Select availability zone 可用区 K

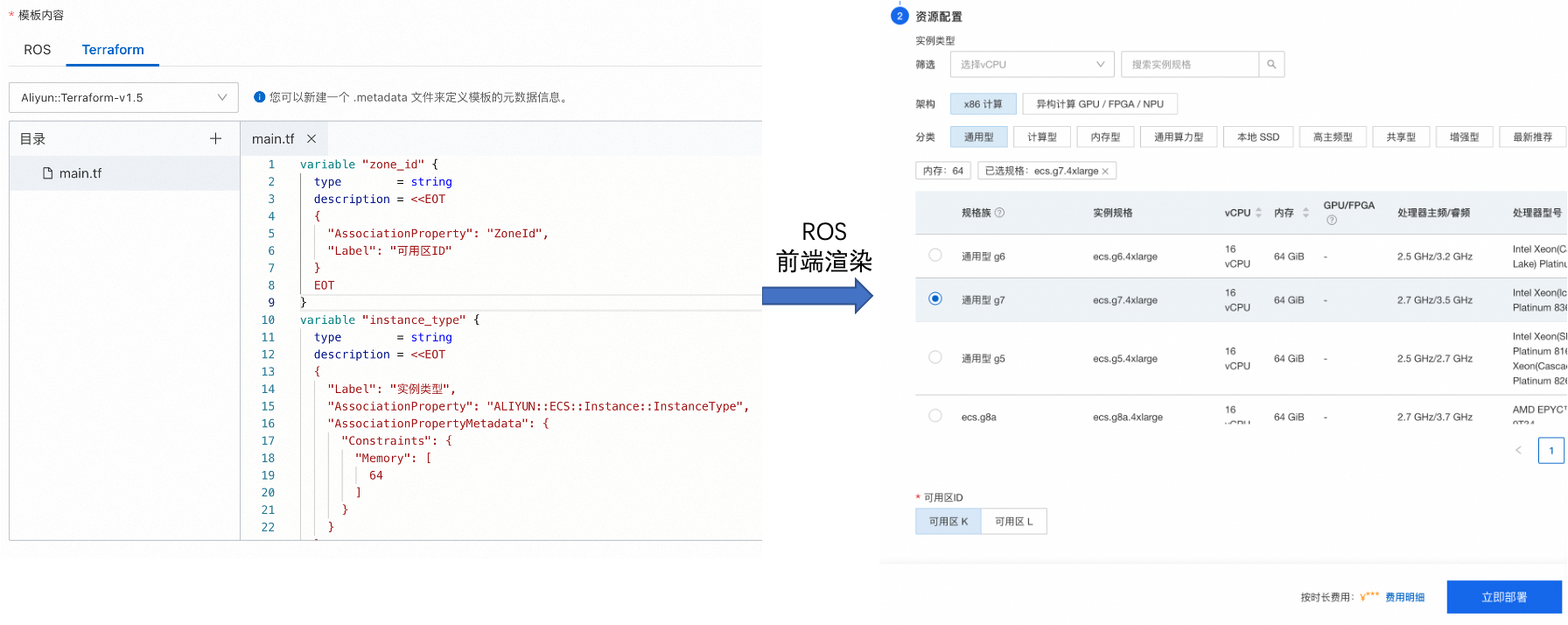pos(948,522)
